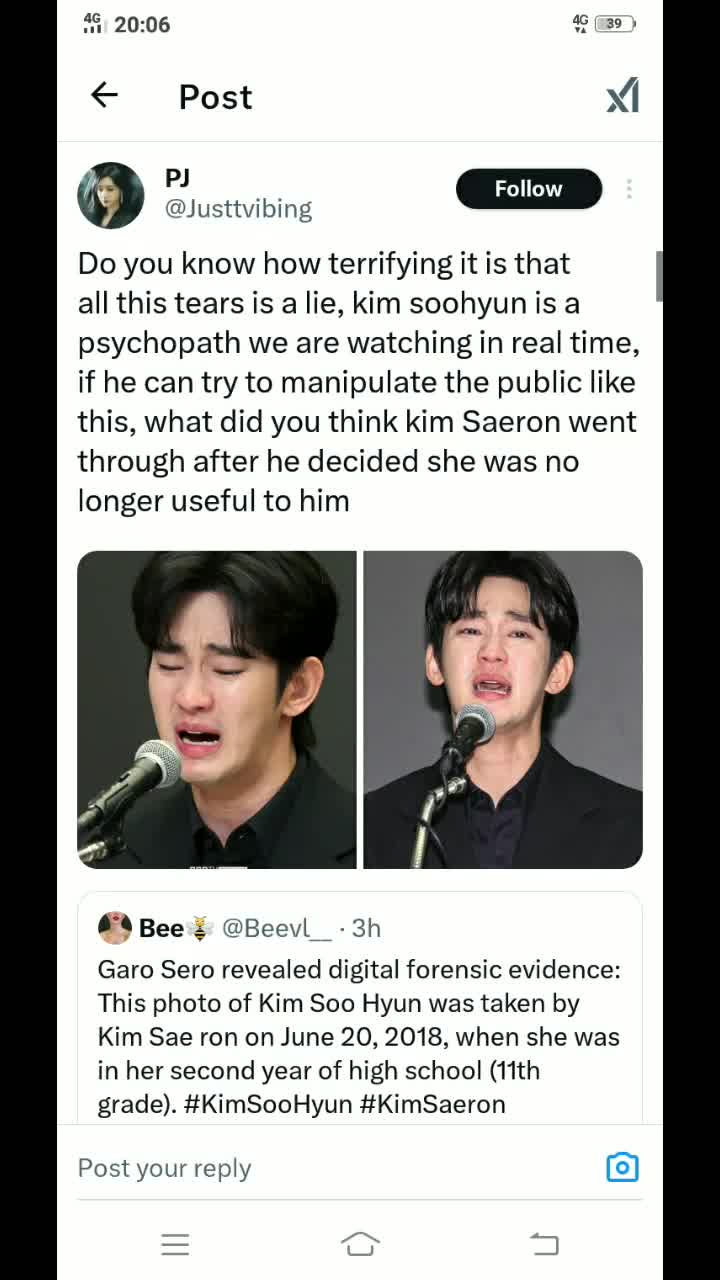Tap the Android back navigation button

(x=544, y=1244)
